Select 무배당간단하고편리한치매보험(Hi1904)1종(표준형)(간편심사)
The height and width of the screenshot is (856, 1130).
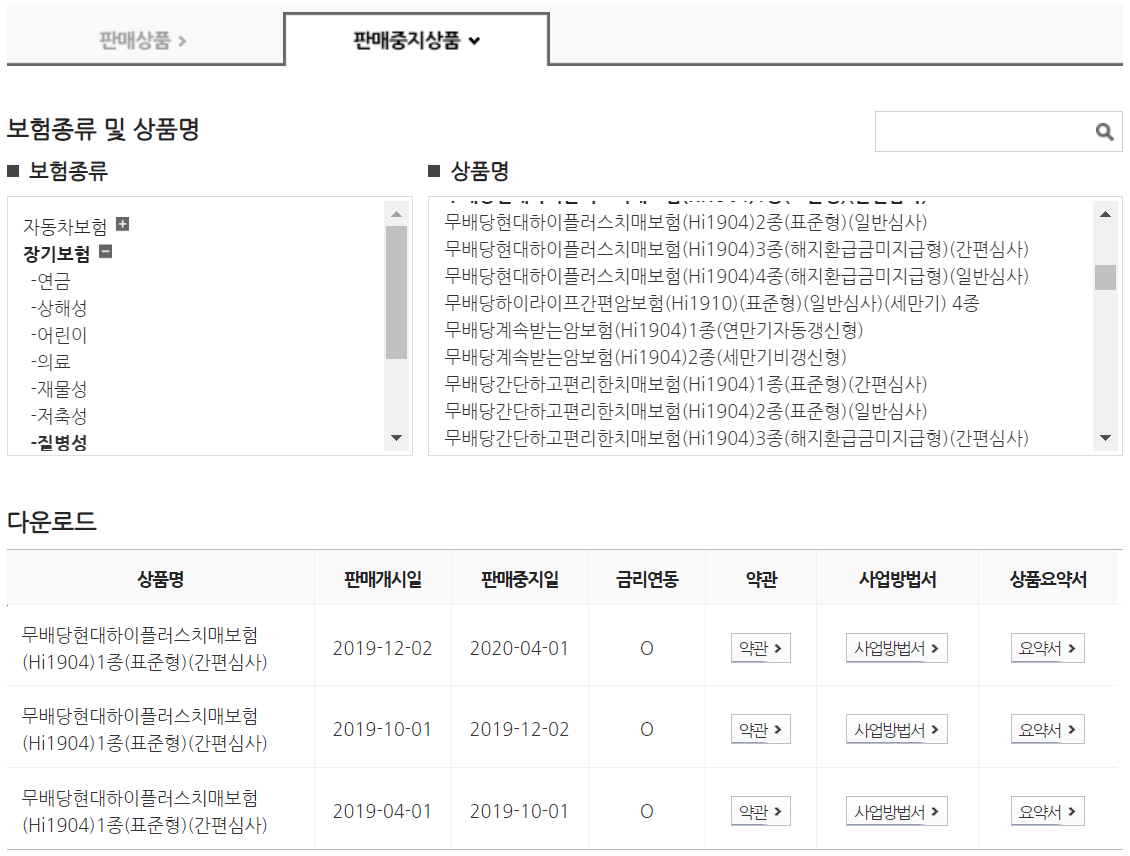686,384
